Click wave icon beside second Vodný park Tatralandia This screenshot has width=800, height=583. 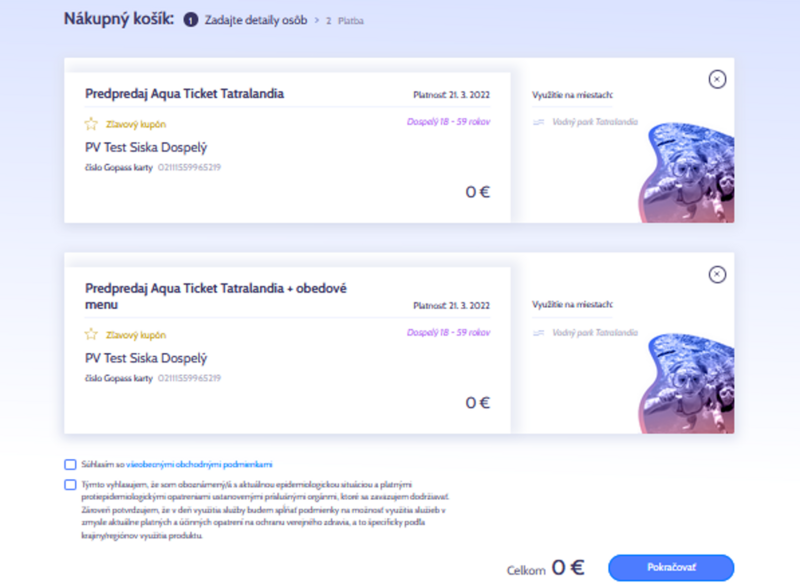click(538, 333)
